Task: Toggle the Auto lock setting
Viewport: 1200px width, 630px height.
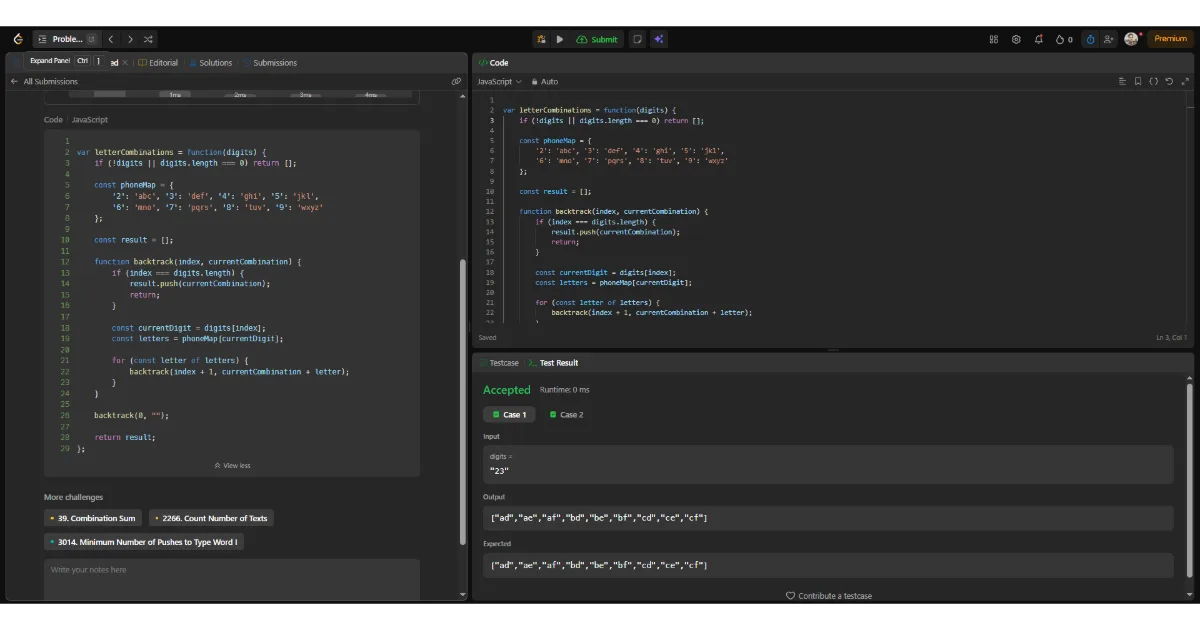Action: 545,82
